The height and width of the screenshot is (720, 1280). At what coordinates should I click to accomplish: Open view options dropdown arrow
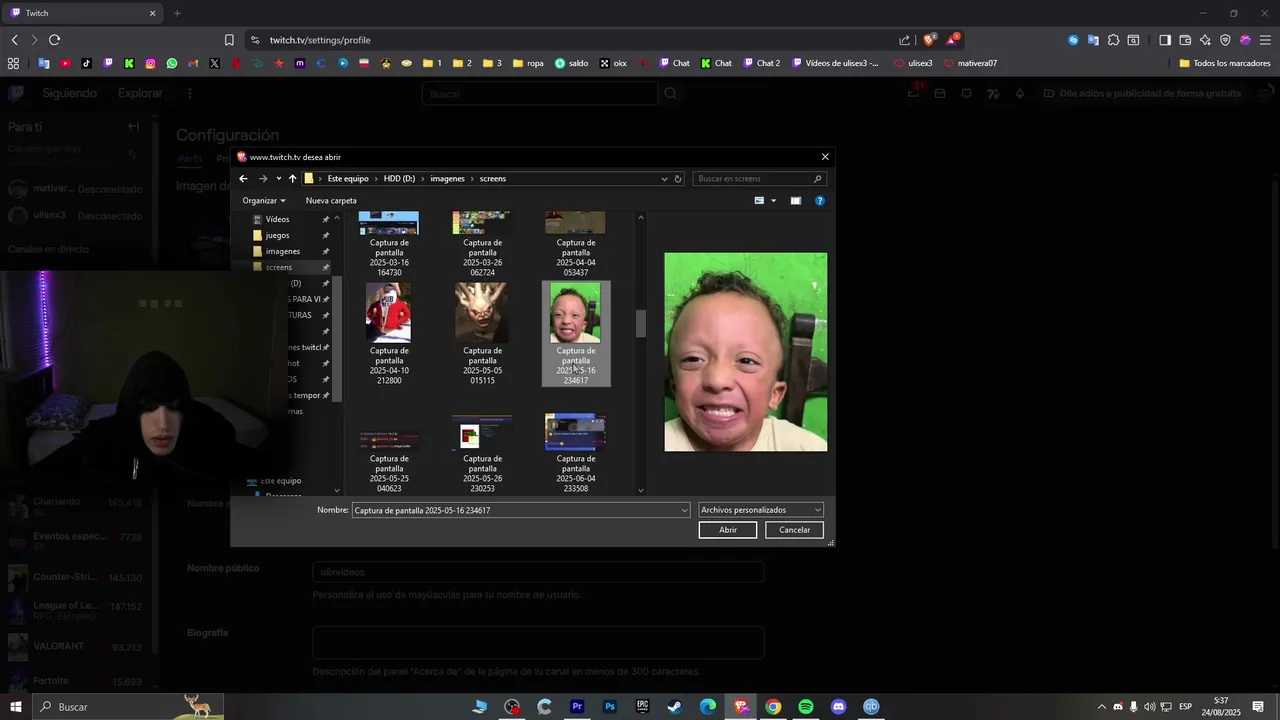point(773,201)
